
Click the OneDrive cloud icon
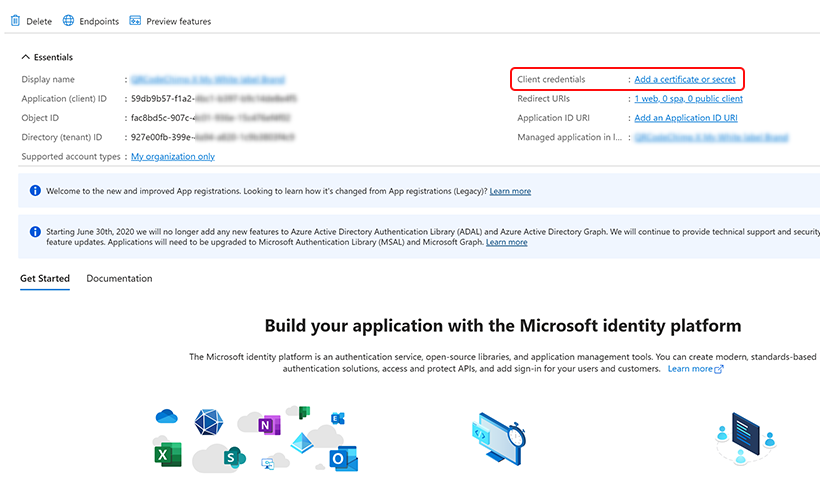click(166, 417)
